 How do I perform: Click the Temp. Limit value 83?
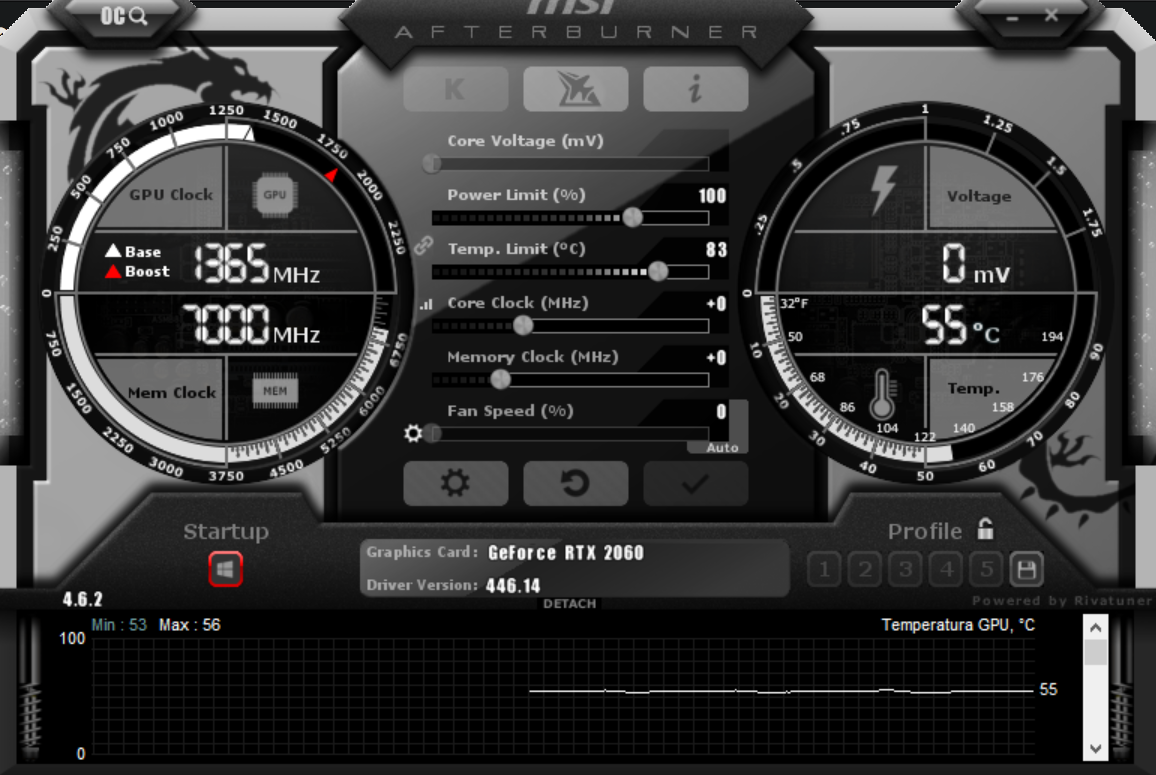(x=716, y=250)
